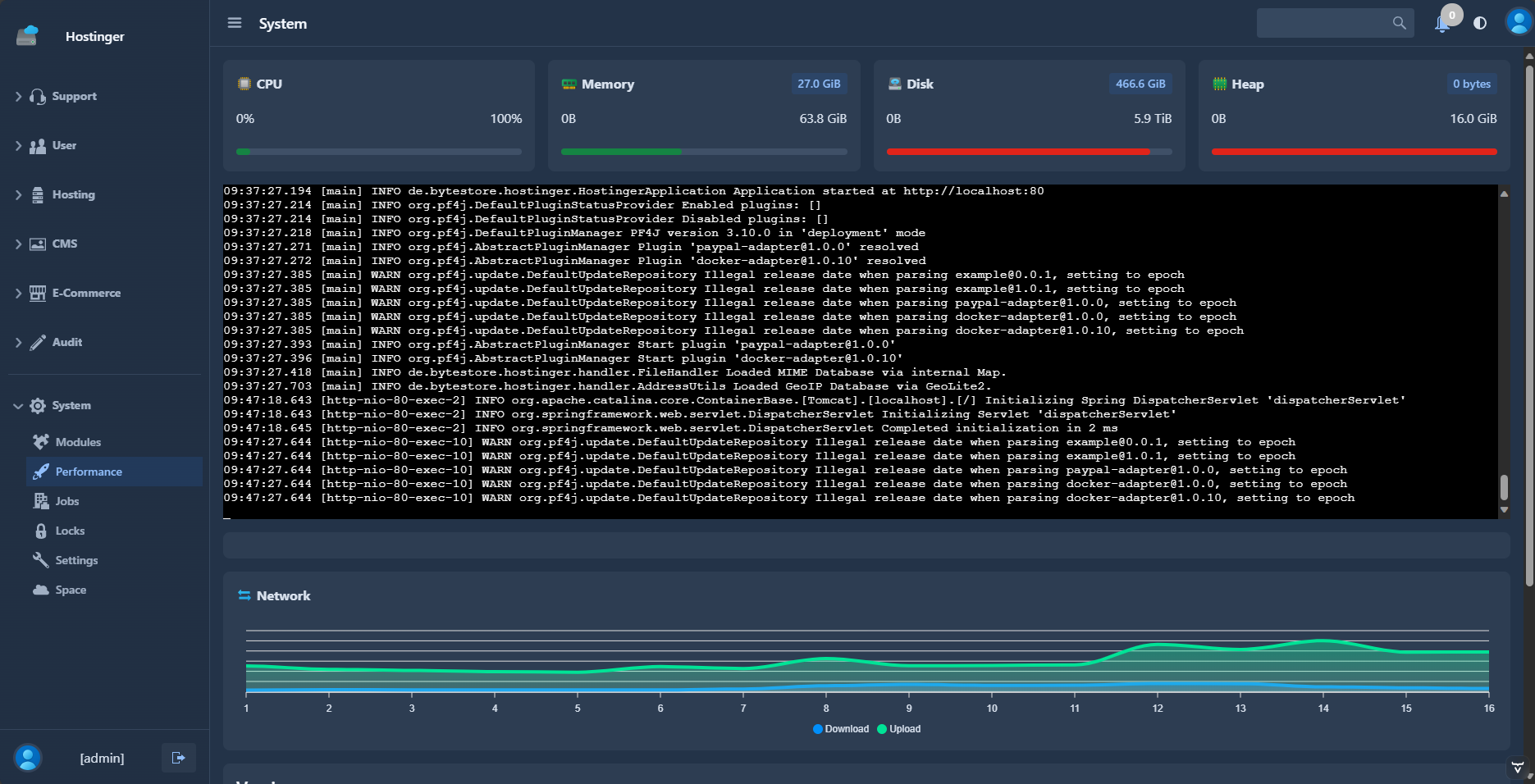Click the Disk drive icon
Image resolution: width=1535 pixels, height=784 pixels.
895,84
